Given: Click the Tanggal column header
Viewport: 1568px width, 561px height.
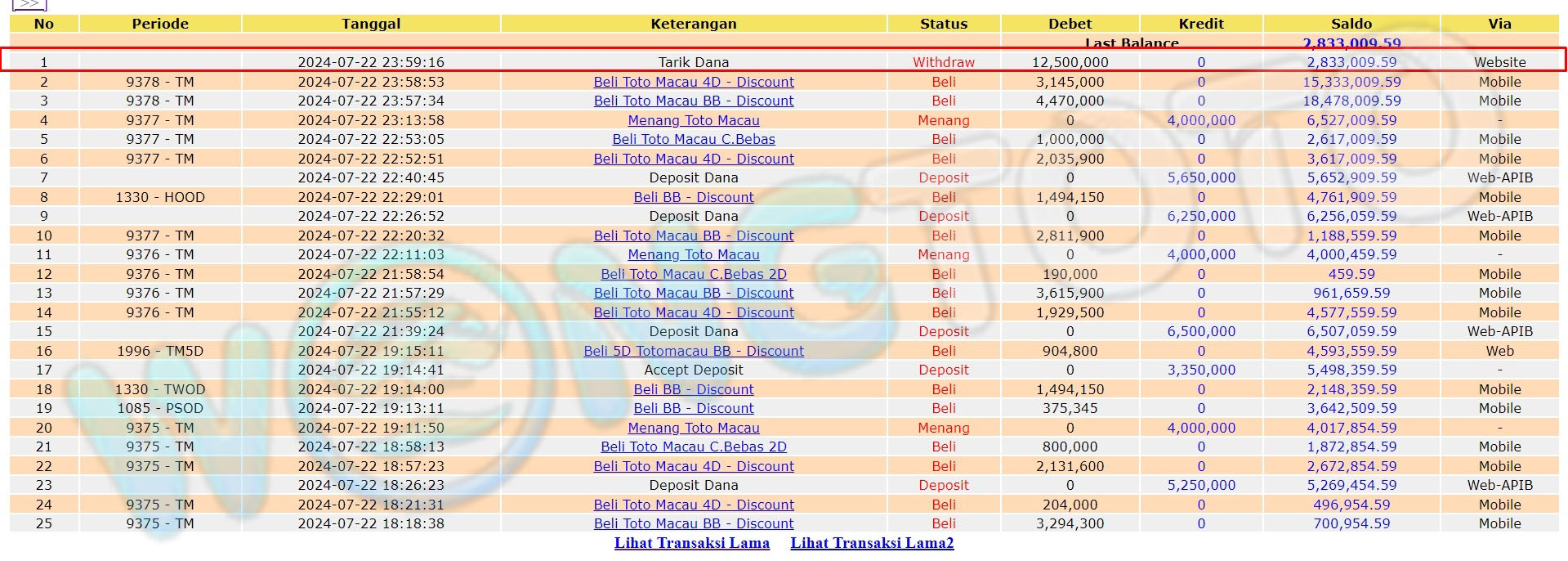Looking at the screenshot, I should pos(371,24).
